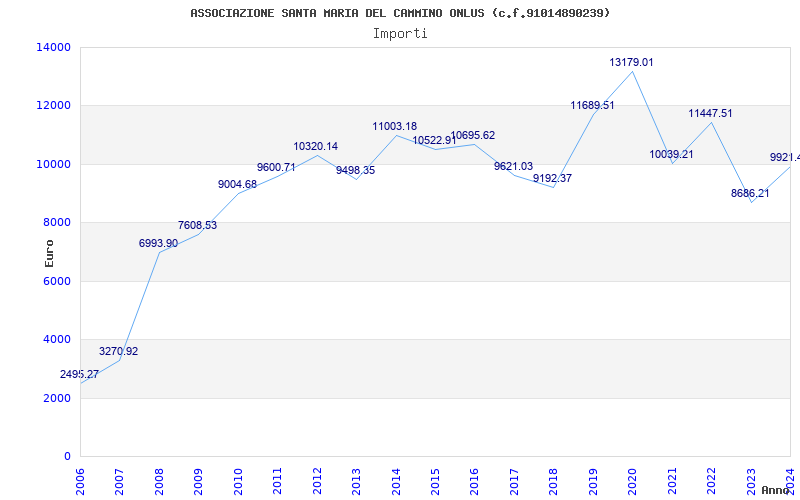The width and height of the screenshot is (800, 500).
Task: Click the x-axis year 2012
Action: 317,481
